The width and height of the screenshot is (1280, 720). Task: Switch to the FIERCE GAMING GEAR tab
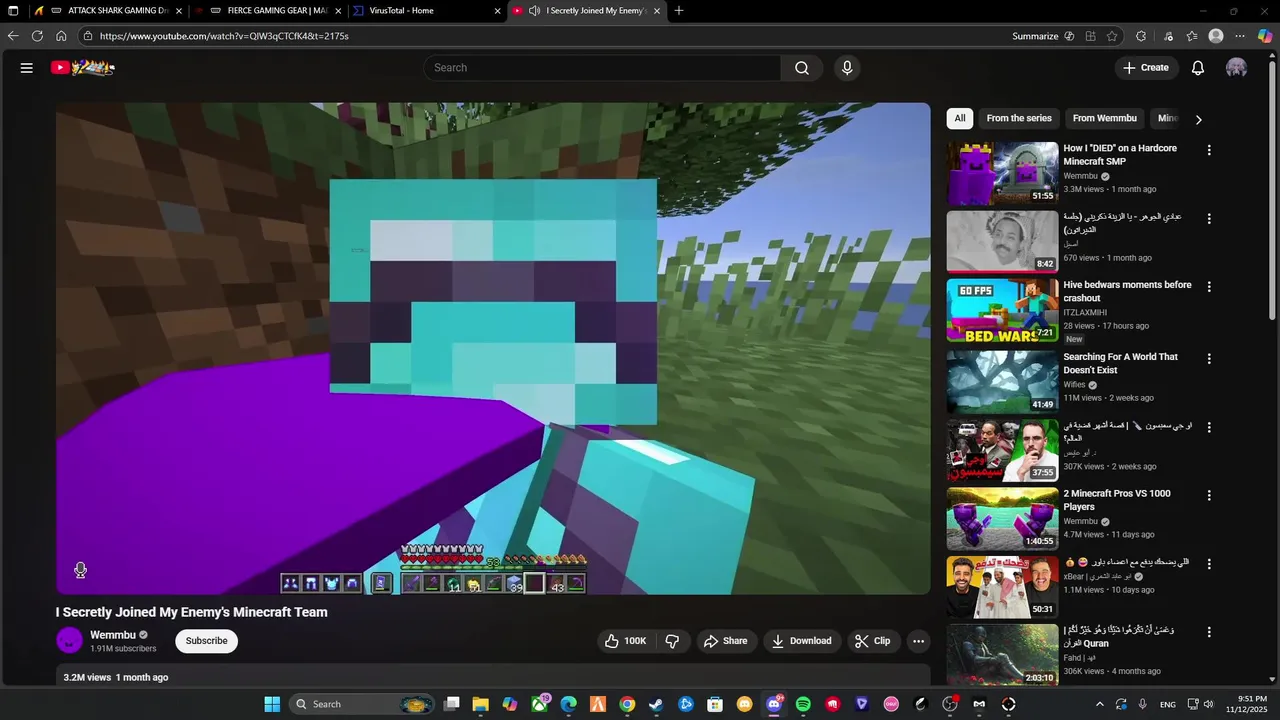point(268,11)
